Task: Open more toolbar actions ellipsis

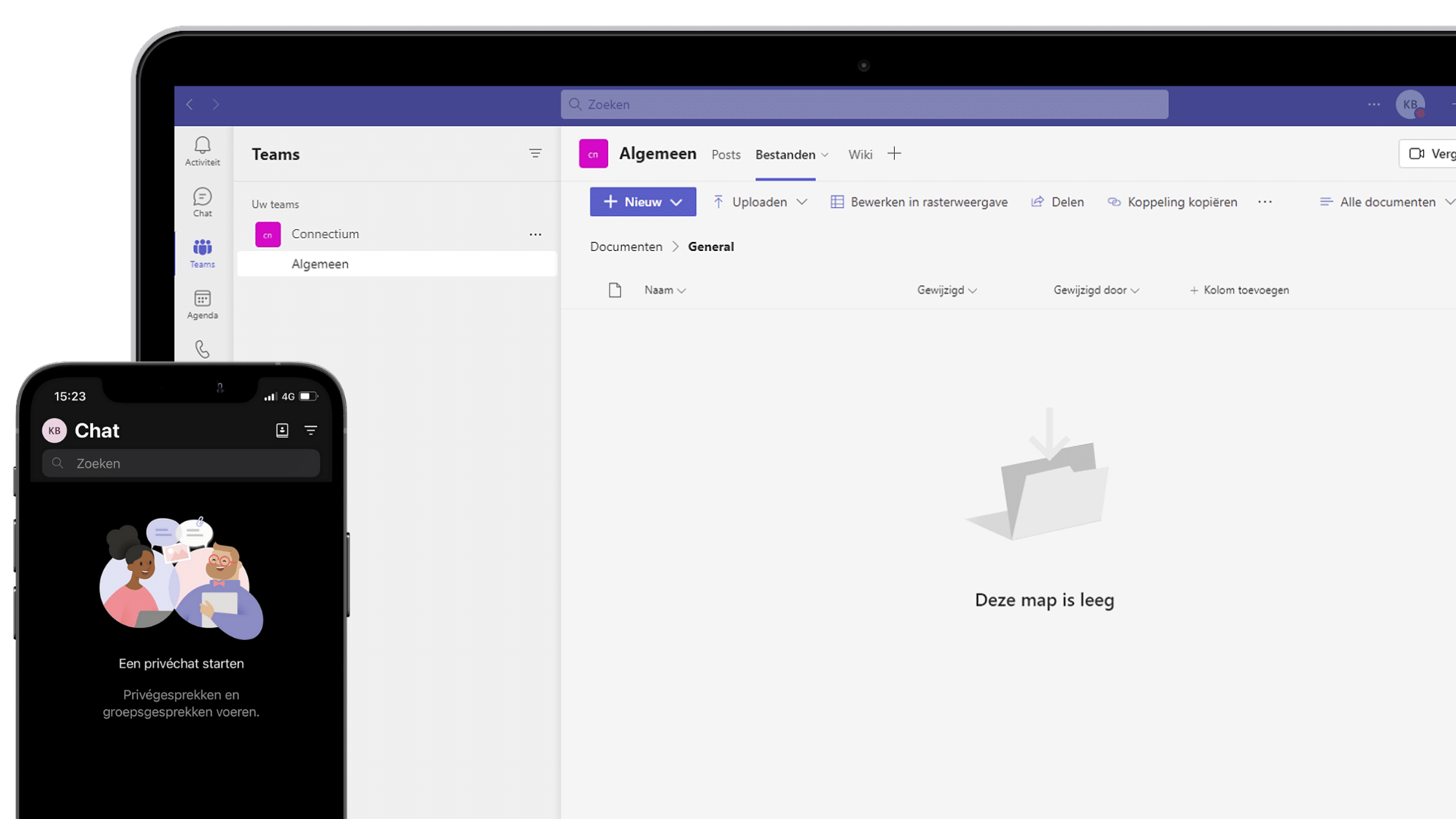Action: [1265, 202]
